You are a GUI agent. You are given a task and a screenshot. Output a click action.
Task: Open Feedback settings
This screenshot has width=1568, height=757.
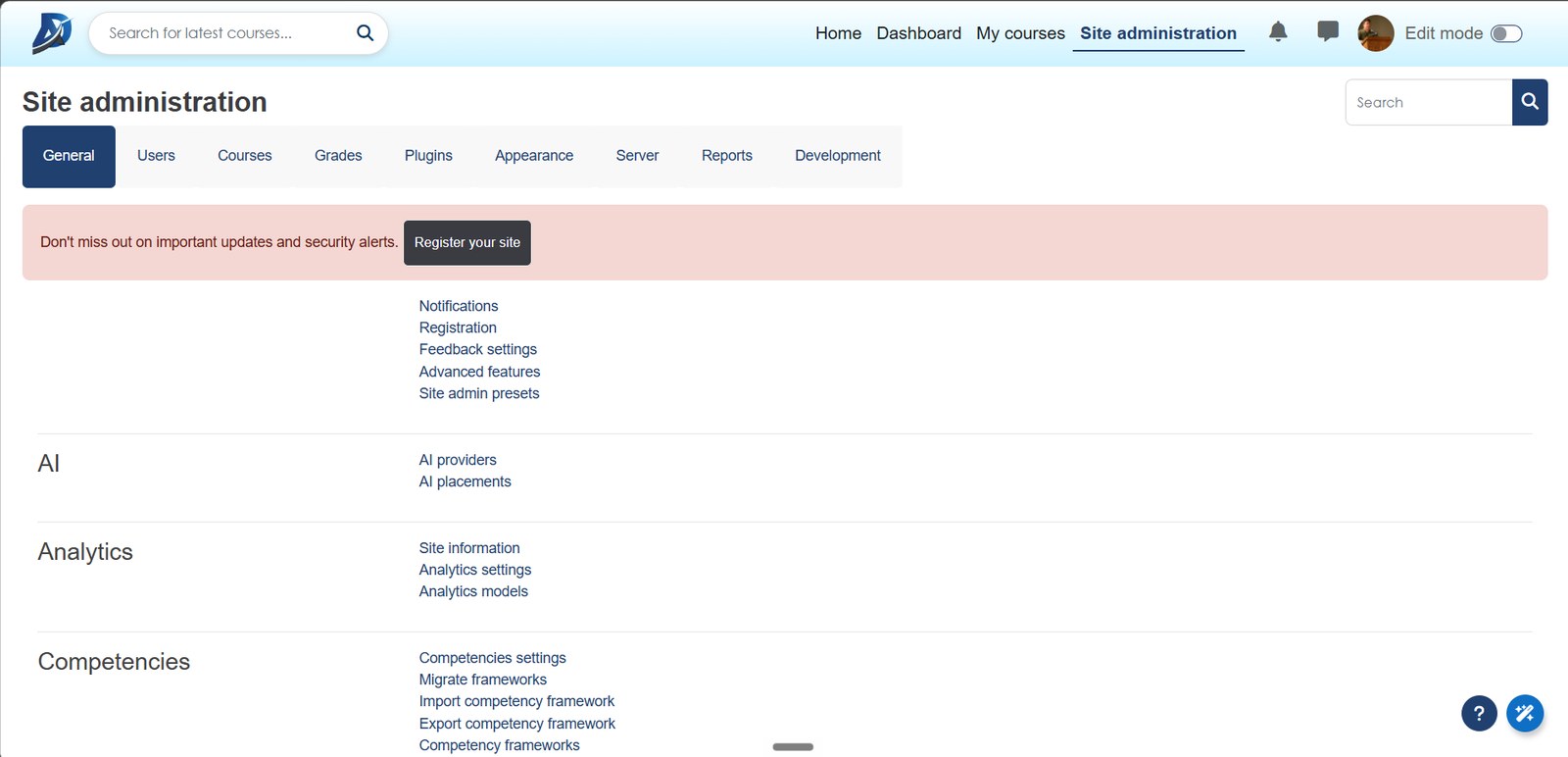pyautogui.click(x=478, y=349)
